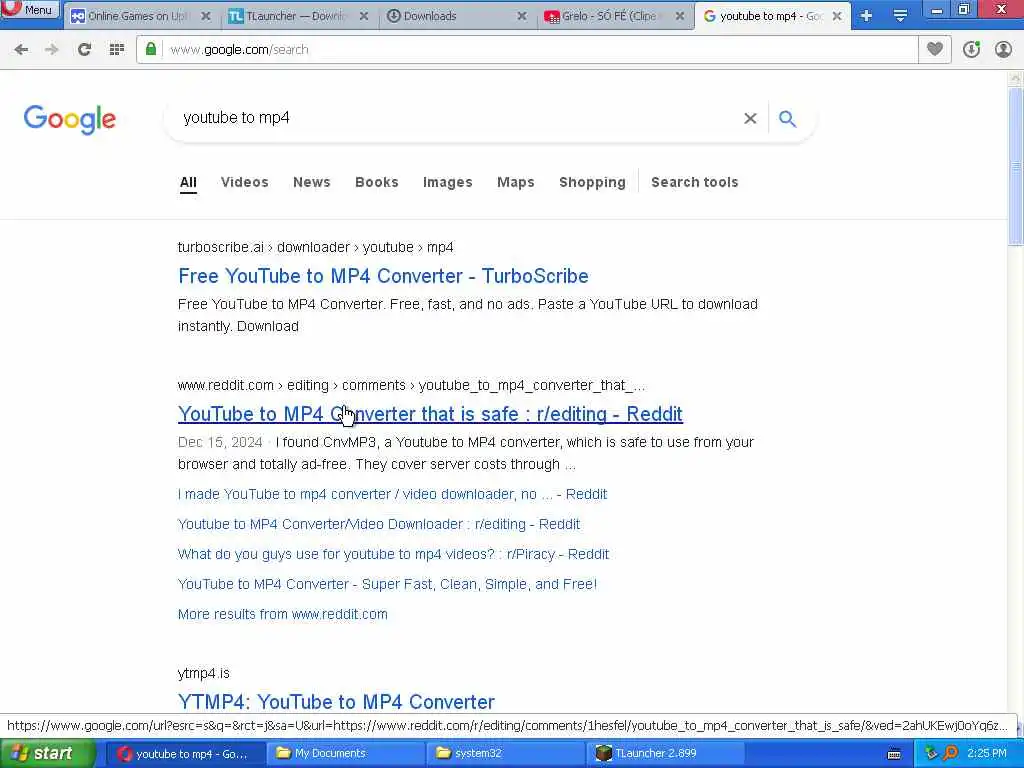
Task: Click the magnifier tray icon
Action: pos(950,754)
